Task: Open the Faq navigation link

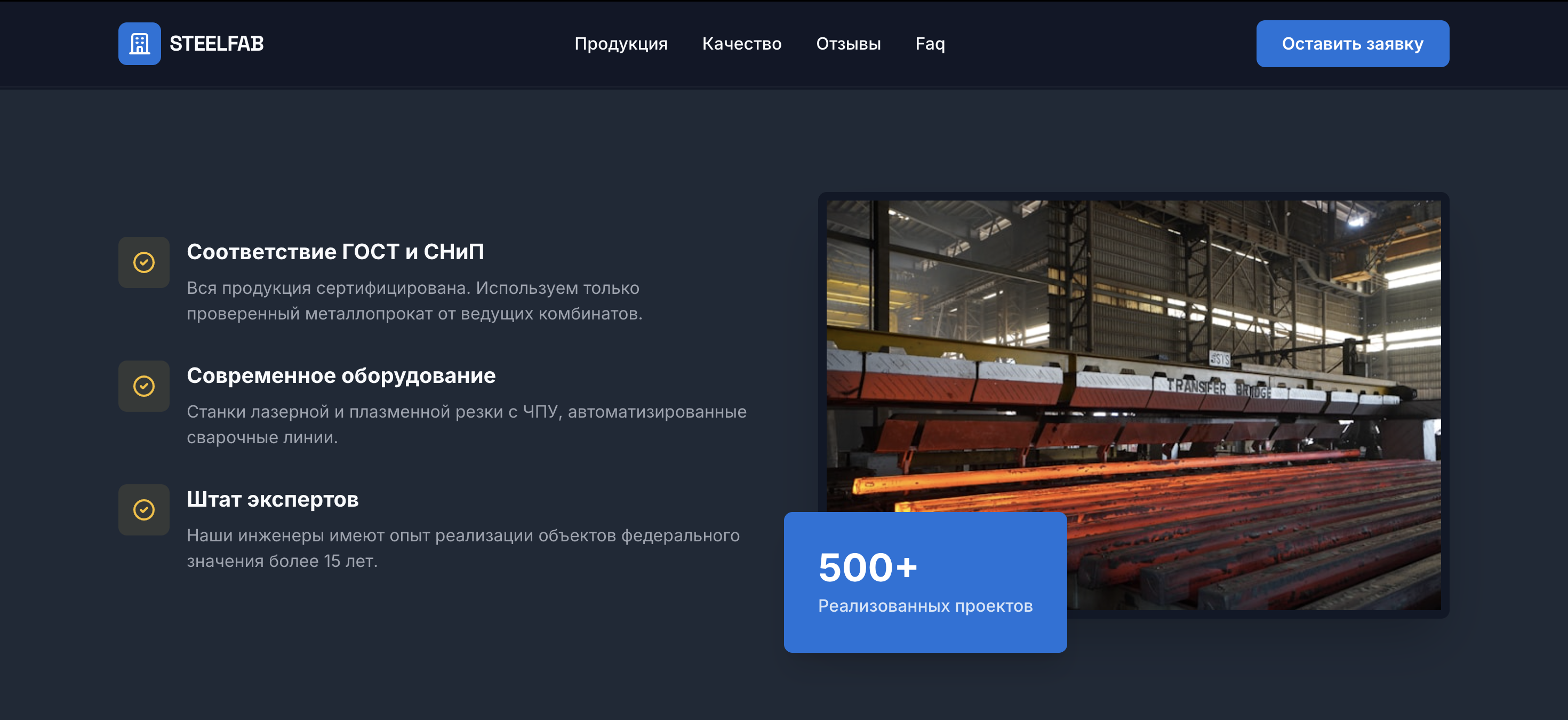Action: tap(930, 44)
